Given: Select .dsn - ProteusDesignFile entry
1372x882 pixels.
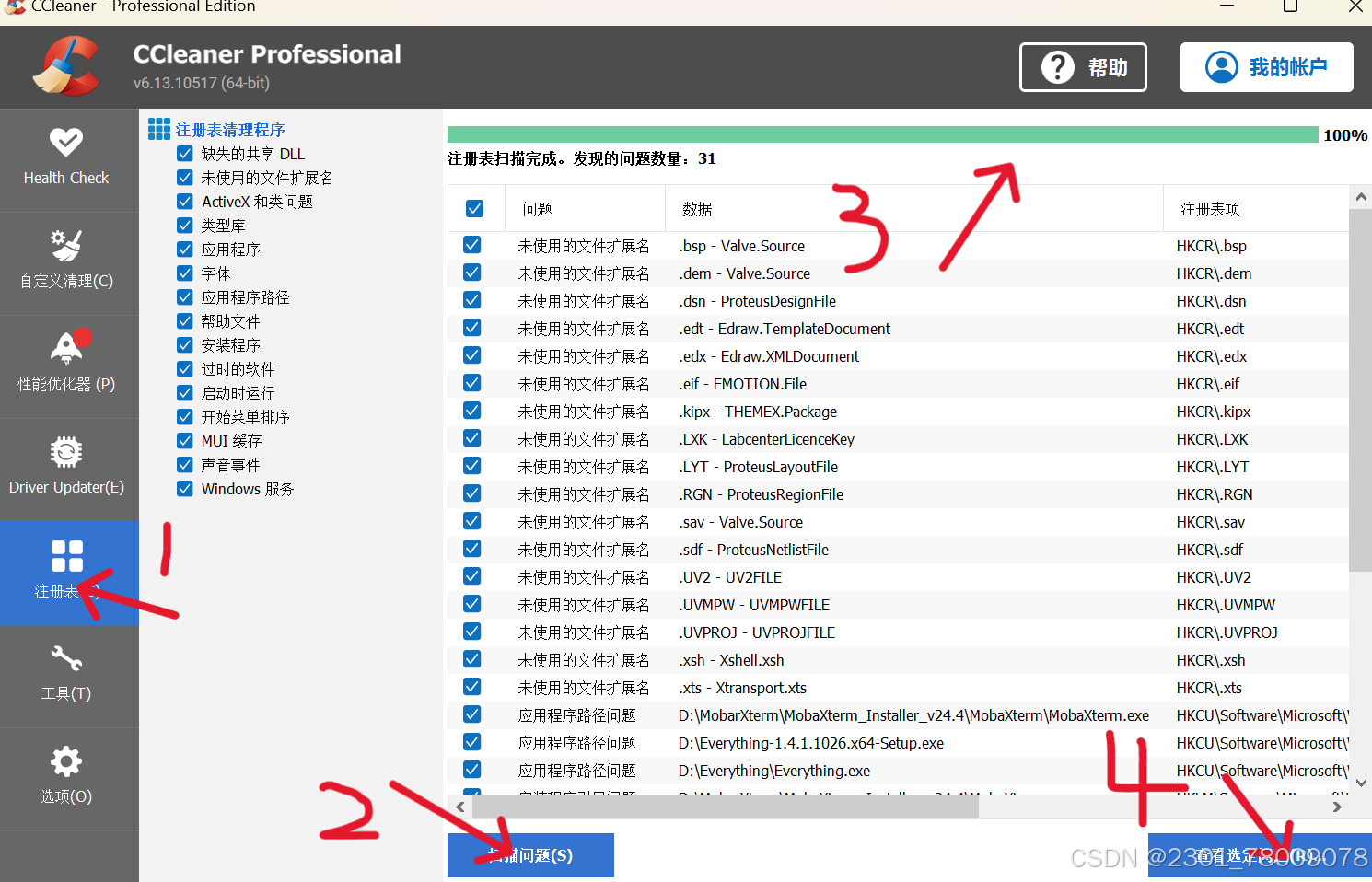Looking at the screenshot, I should click(x=757, y=301).
